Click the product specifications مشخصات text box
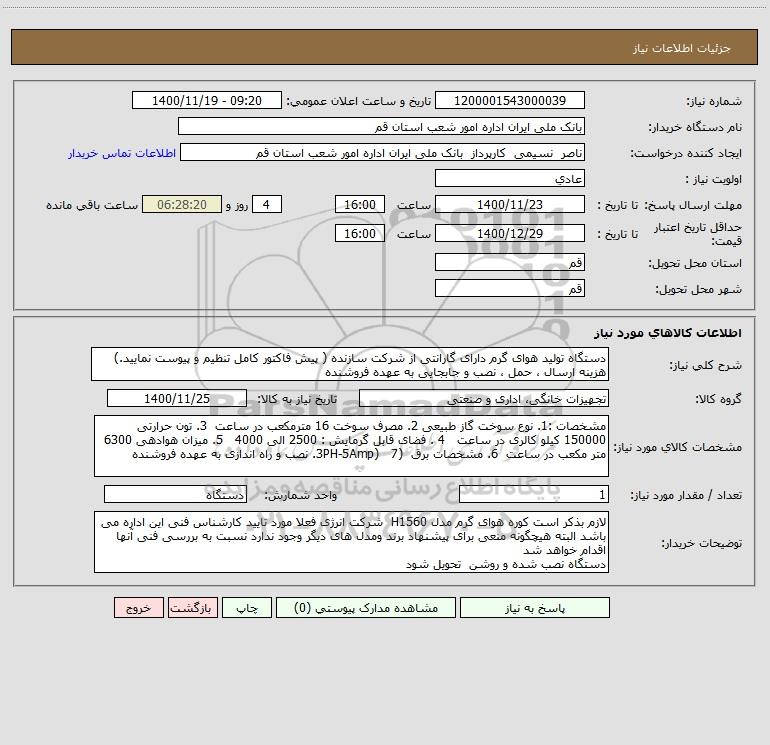Screen dimensions: 770x745 pos(351,446)
